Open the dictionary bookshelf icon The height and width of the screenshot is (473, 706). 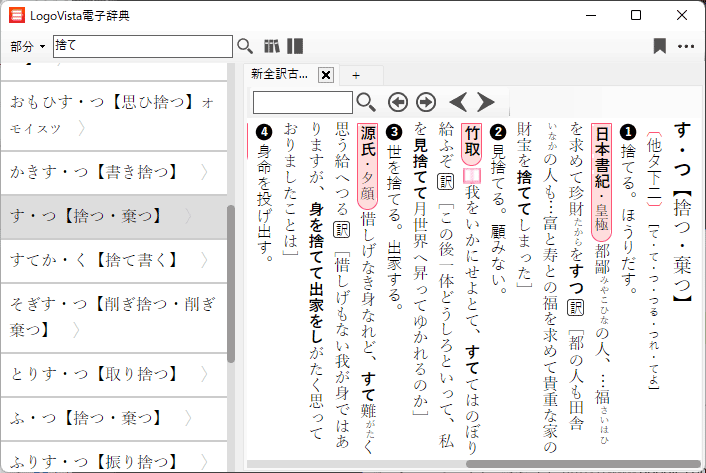[272, 46]
